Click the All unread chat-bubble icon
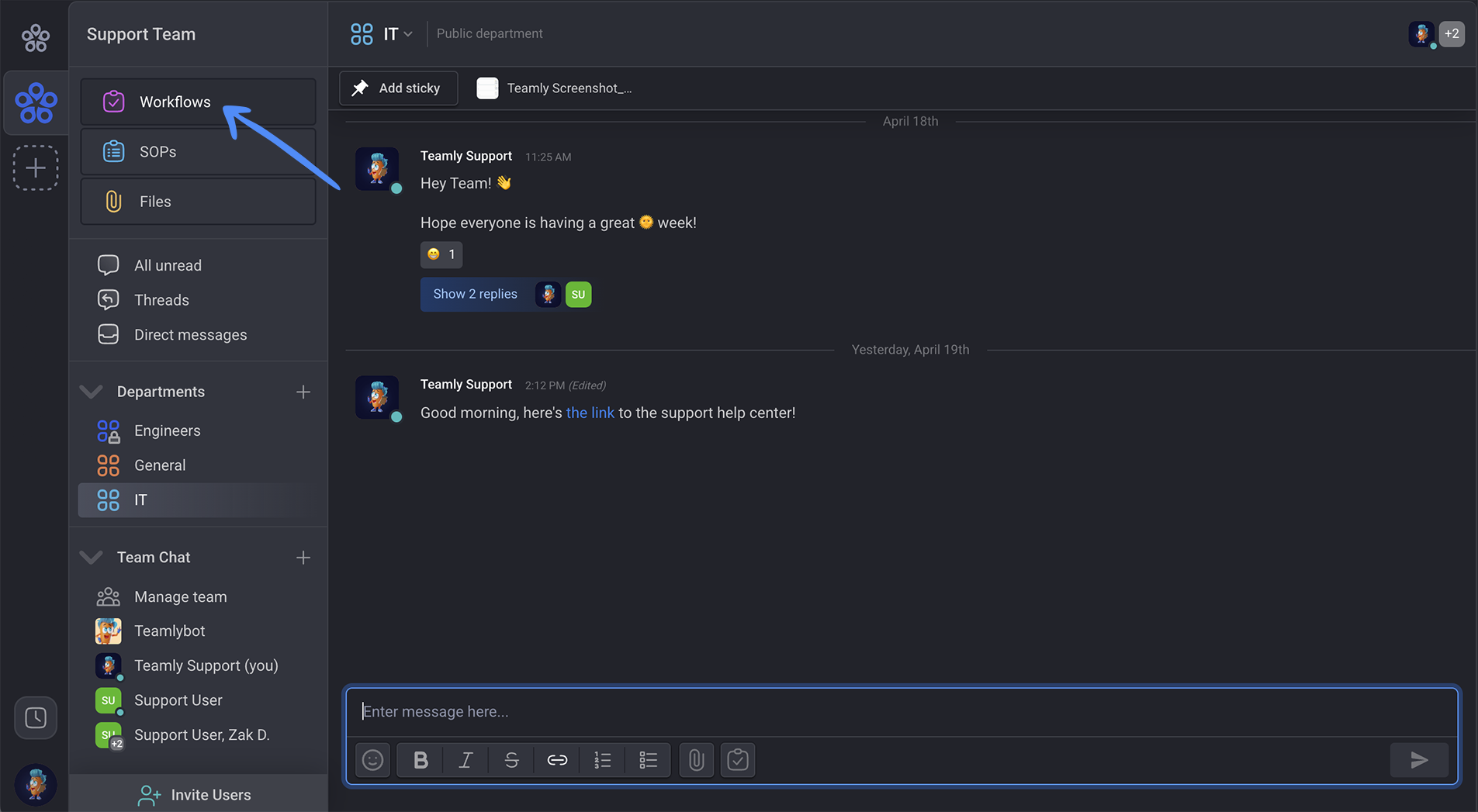 (x=108, y=265)
